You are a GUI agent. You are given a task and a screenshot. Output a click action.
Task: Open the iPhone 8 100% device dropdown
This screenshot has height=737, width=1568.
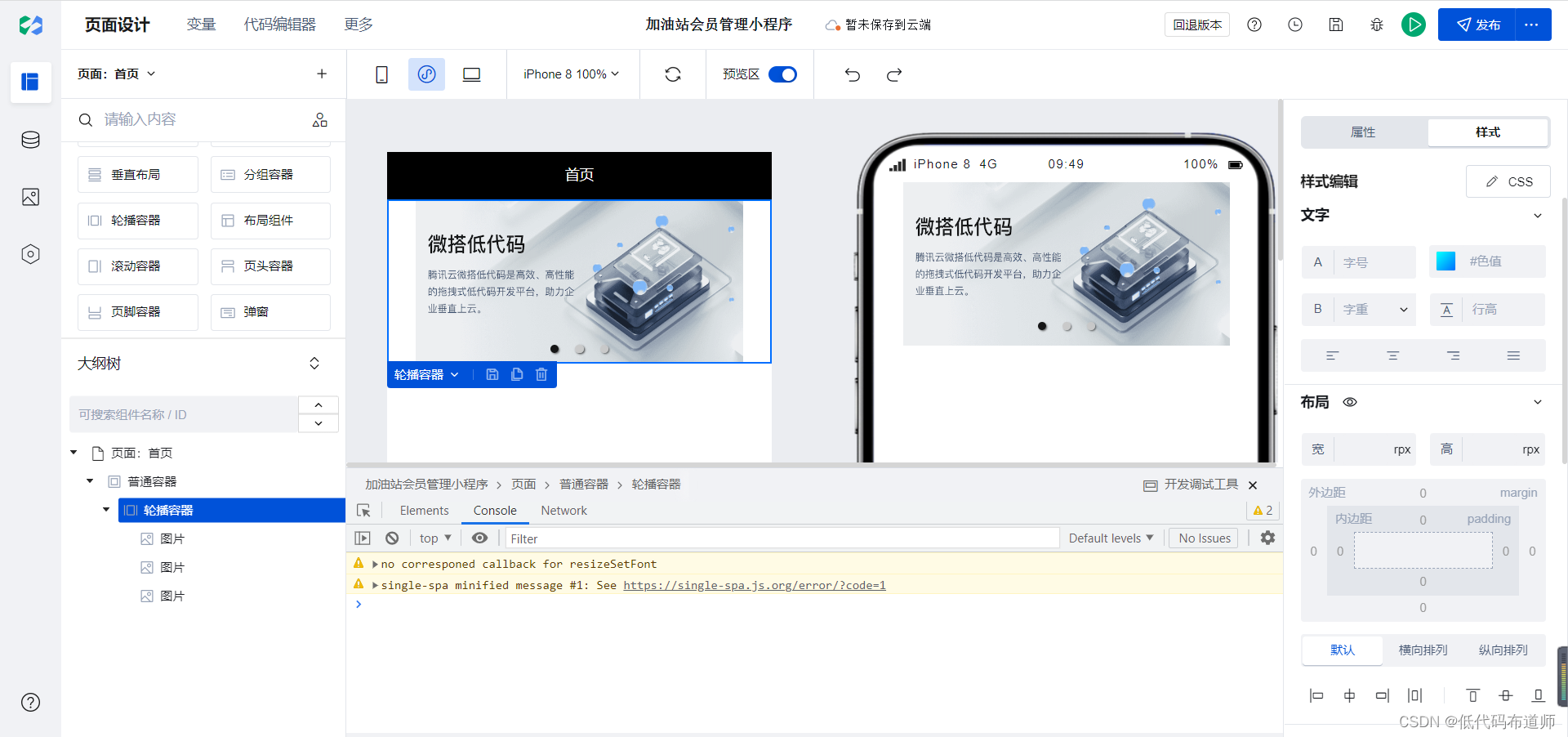[571, 74]
